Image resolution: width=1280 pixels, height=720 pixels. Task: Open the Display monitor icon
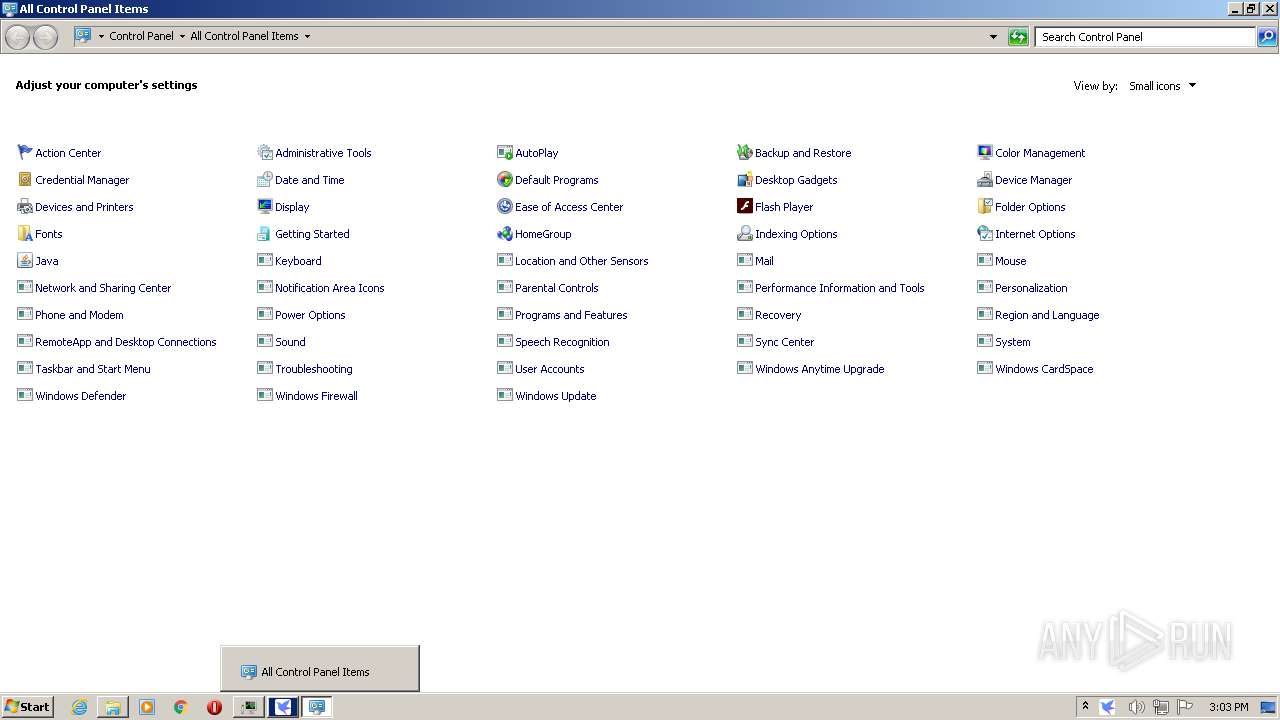pos(265,206)
